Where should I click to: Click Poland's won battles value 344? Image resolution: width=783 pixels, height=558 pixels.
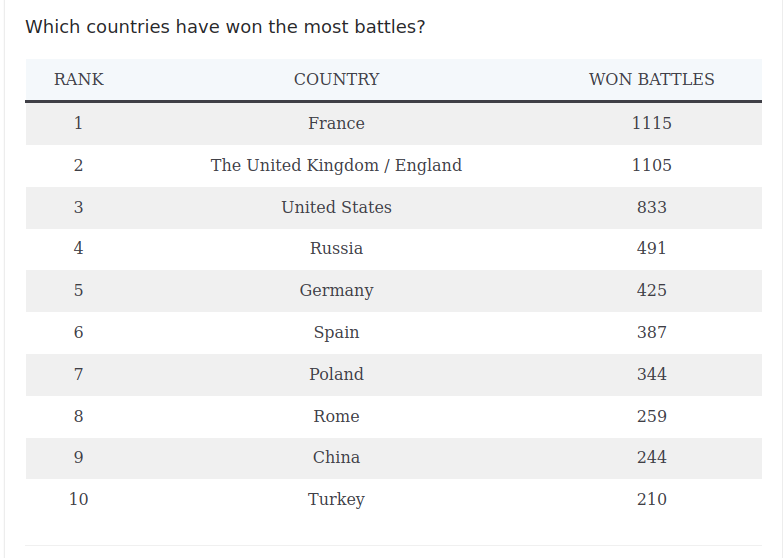(651, 375)
